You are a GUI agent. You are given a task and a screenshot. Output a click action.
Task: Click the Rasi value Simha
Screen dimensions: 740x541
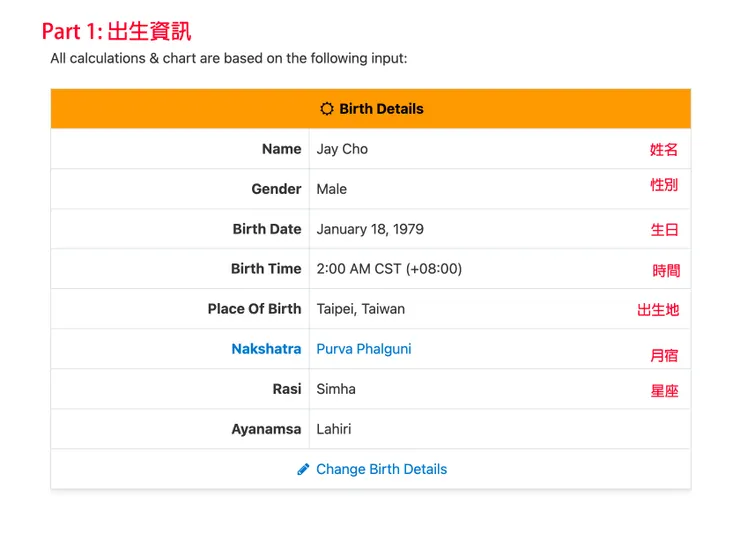[336, 389]
